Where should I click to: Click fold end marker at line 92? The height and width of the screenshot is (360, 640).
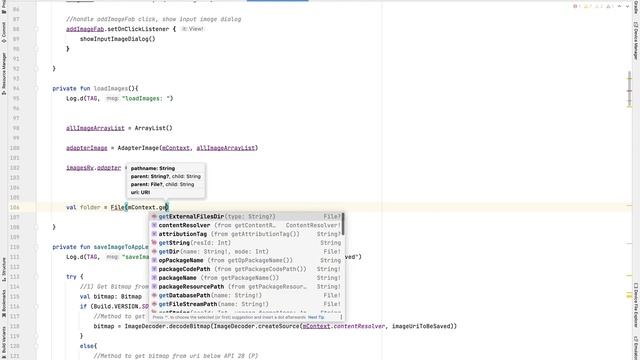pos(36,69)
